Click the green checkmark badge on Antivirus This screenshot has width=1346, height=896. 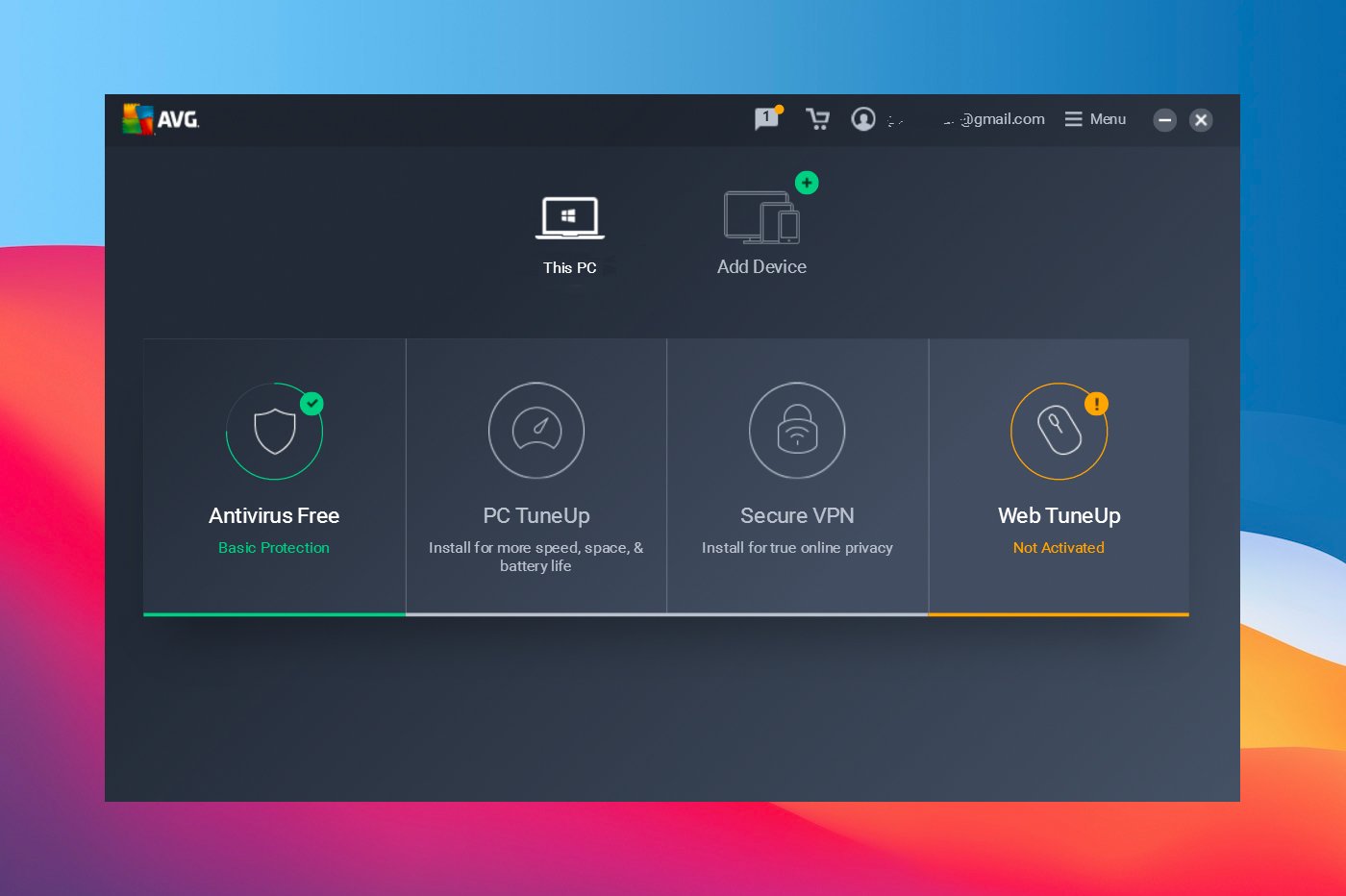[x=312, y=404]
